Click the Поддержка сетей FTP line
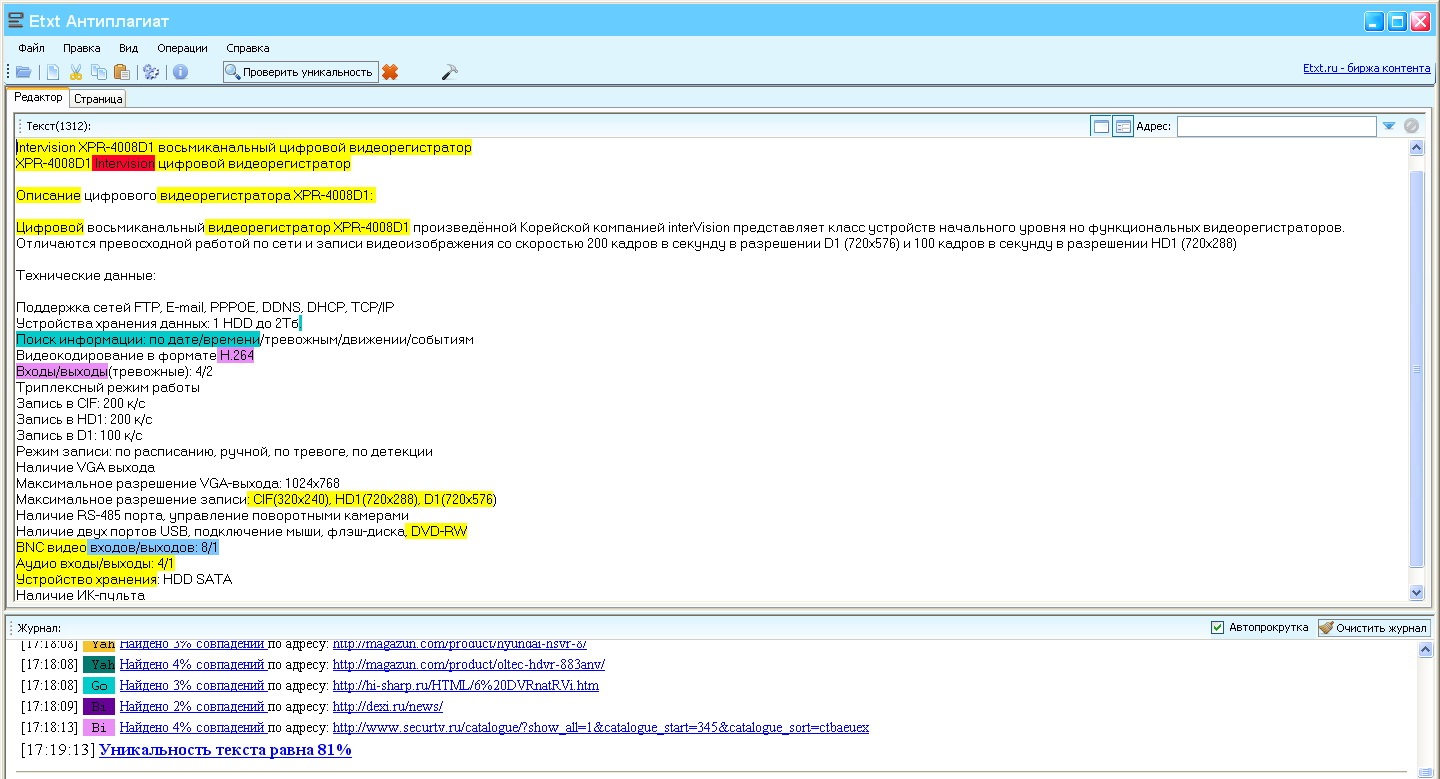 tap(205, 307)
